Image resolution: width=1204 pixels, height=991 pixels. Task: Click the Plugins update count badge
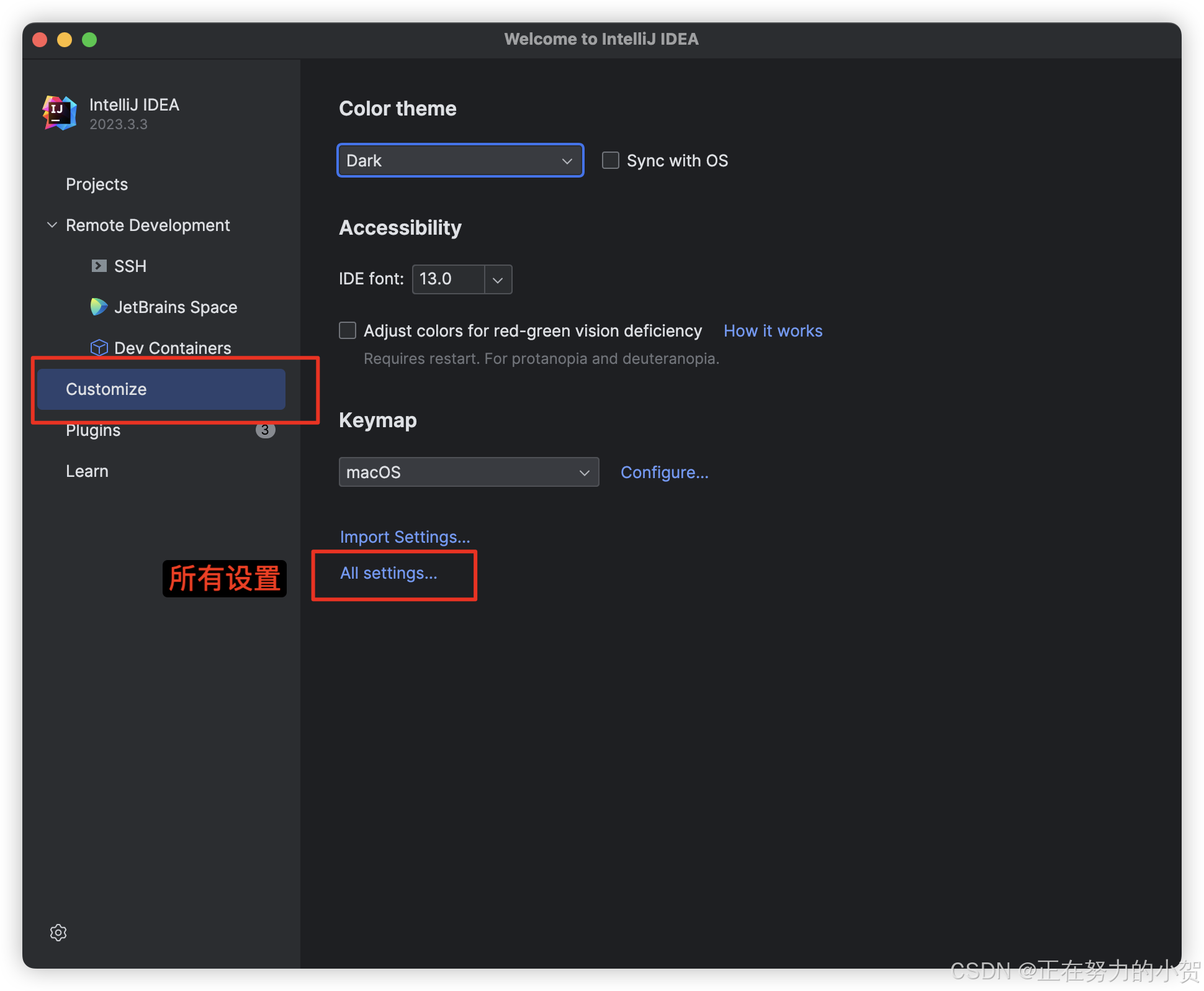pos(265,430)
